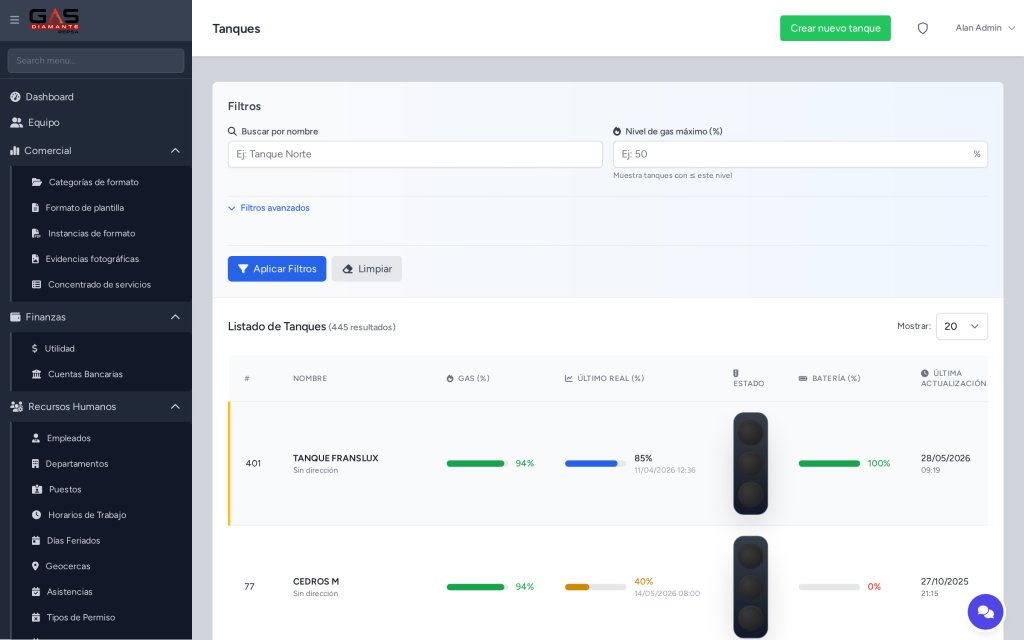1024x640 pixels.
Task: Click the ÚLTIMA ACTUALIZACIÓN column header
Action: (x=953, y=379)
